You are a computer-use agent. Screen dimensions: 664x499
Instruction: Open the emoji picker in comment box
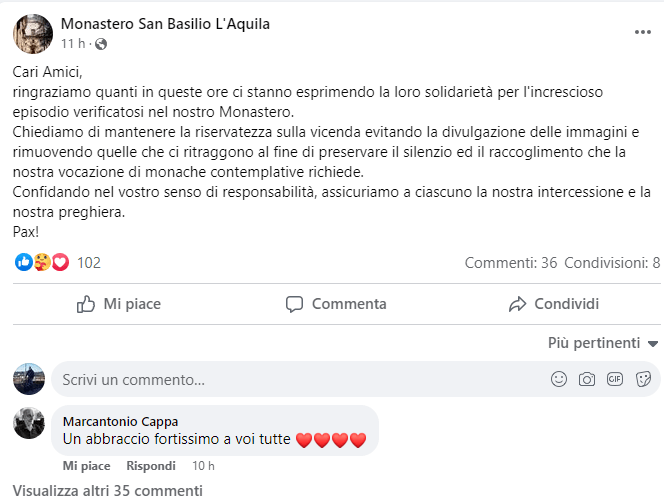[x=559, y=380]
